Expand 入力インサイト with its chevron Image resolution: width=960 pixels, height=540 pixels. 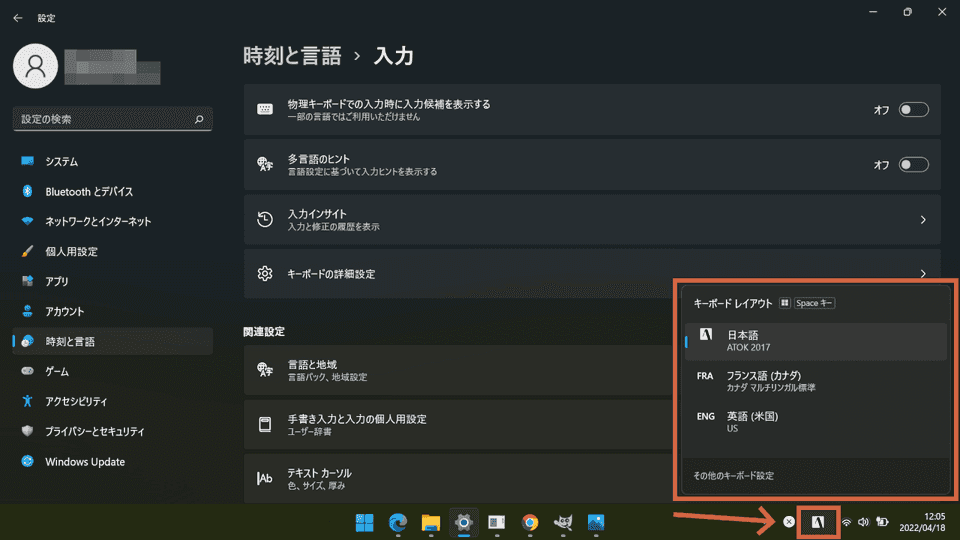coord(923,220)
